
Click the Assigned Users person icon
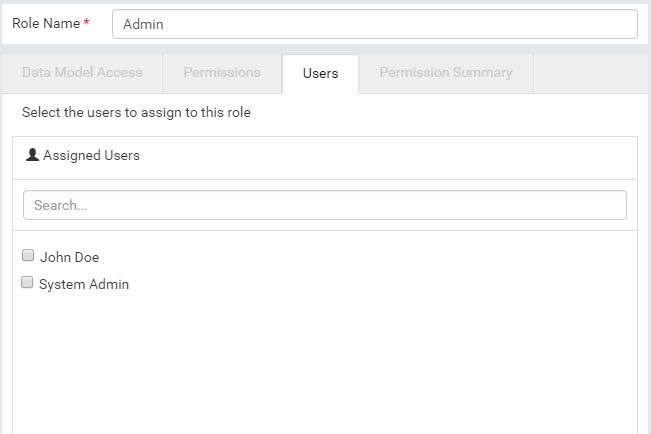pos(32,155)
